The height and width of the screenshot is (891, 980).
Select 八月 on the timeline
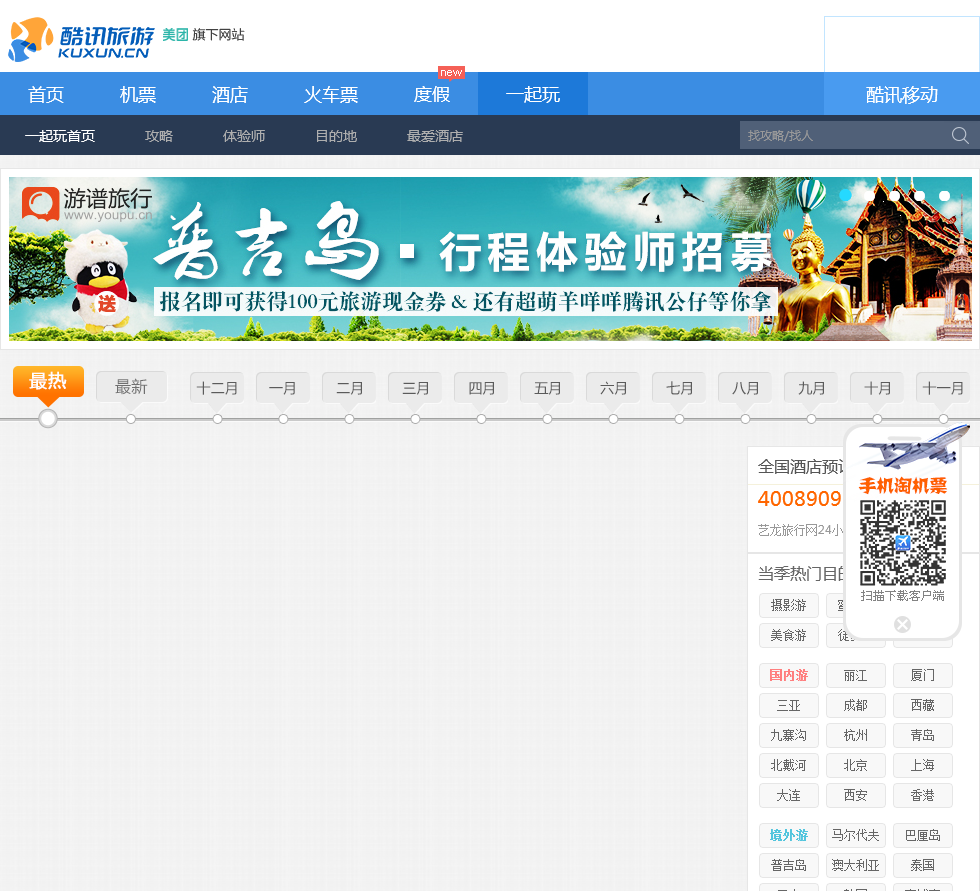[x=745, y=388]
